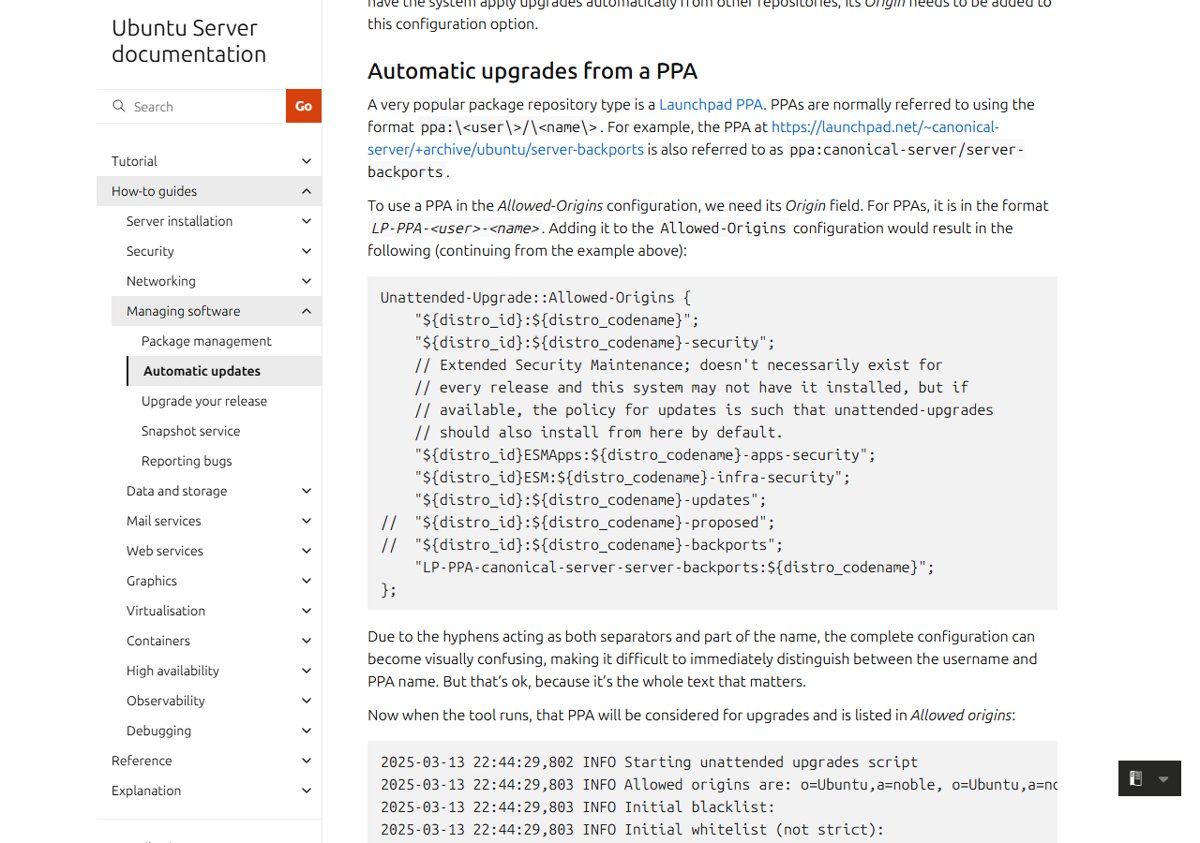Expand the Explanation section chevron
This screenshot has width=1200, height=843.
[306, 791]
